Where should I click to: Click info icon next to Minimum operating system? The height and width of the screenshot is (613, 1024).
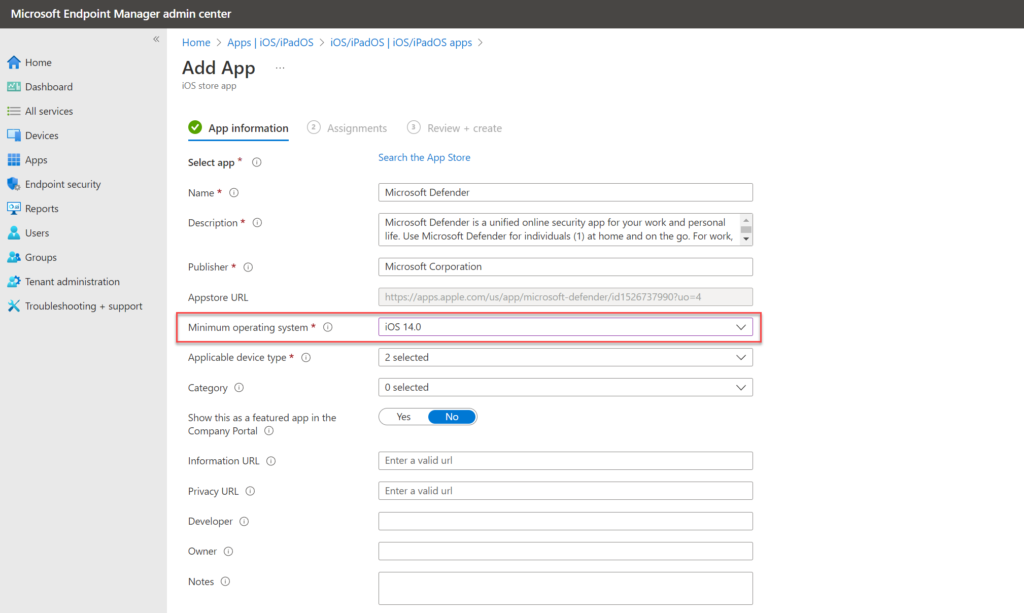pyautogui.click(x=328, y=327)
